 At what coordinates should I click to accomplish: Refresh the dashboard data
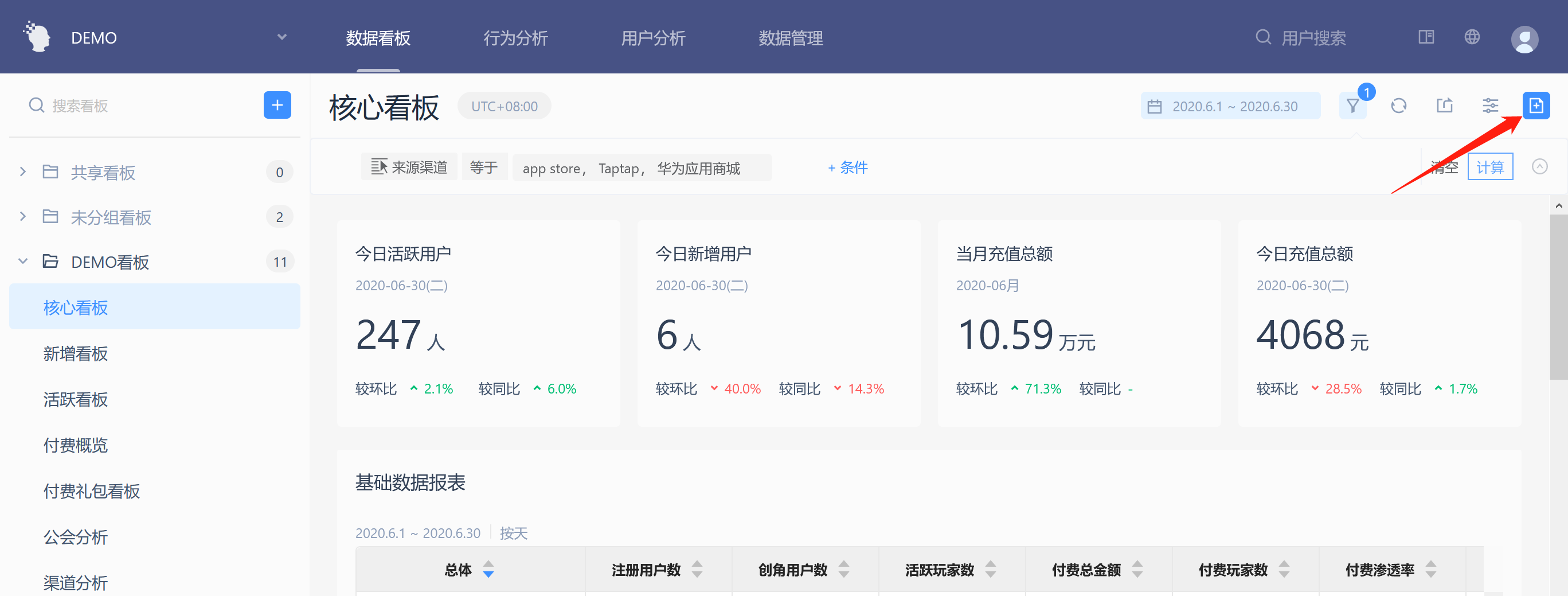1399,106
